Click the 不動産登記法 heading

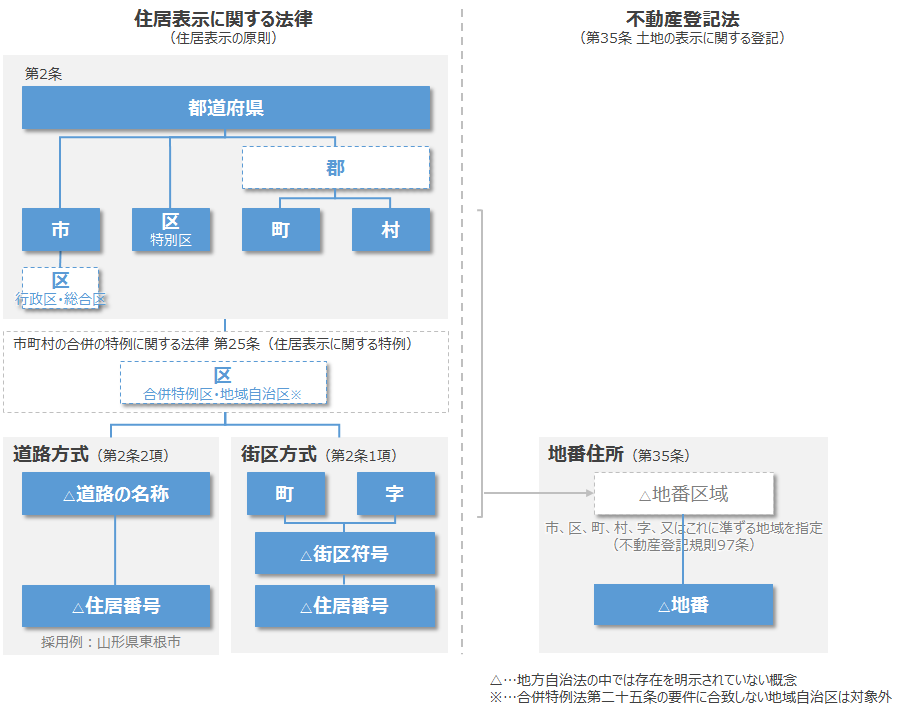point(681,19)
